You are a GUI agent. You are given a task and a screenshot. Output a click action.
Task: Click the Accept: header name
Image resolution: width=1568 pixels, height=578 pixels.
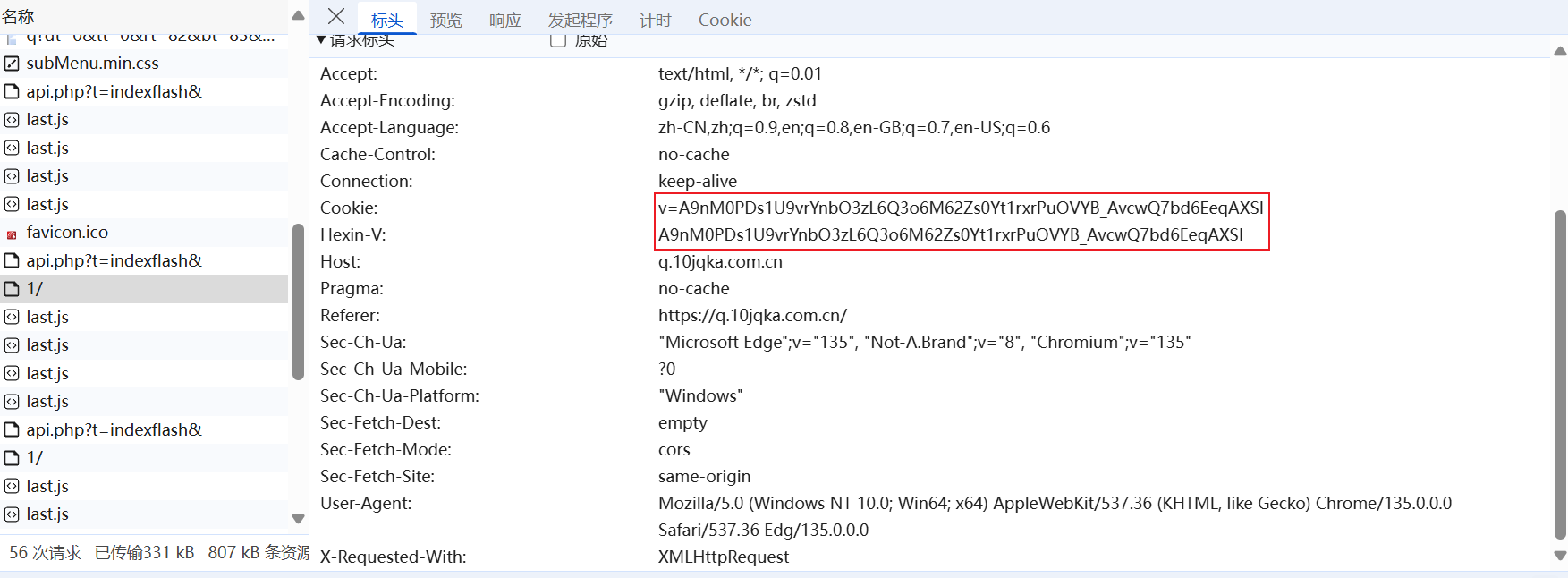point(349,73)
